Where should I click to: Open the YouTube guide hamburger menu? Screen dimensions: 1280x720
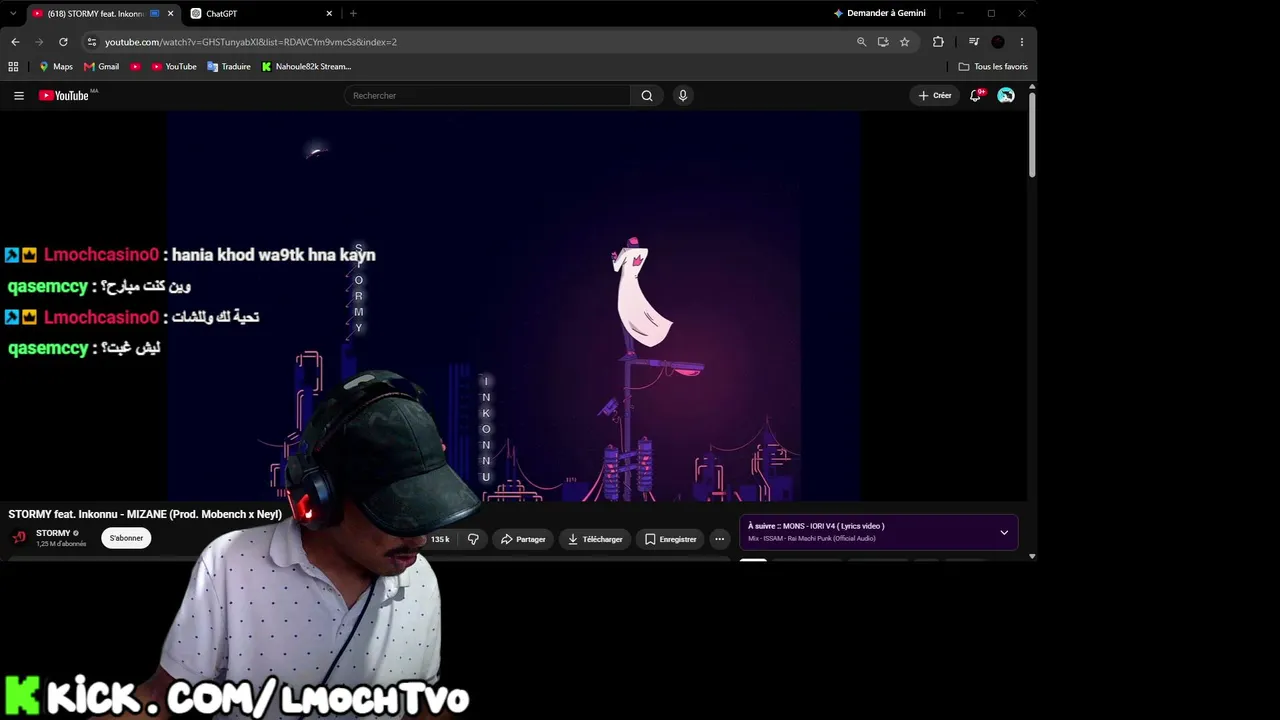coord(19,95)
